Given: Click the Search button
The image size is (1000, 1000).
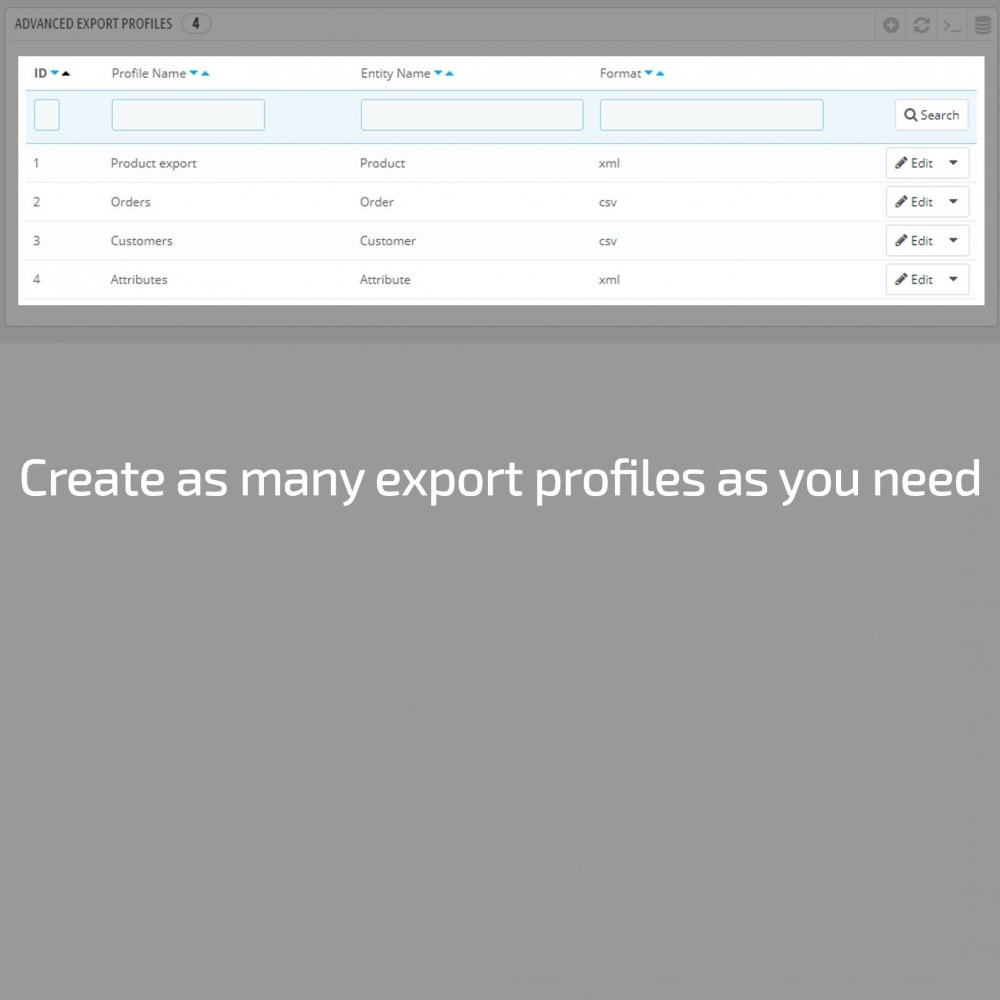Looking at the screenshot, I should [x=931, y=115].
